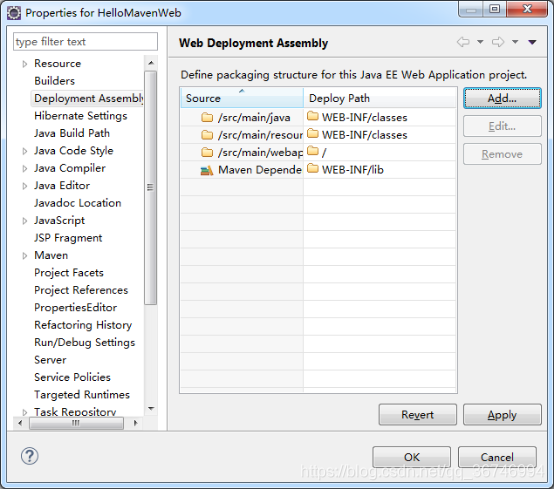Select Deployment Assembly page
554x490 pixels.
88,99
